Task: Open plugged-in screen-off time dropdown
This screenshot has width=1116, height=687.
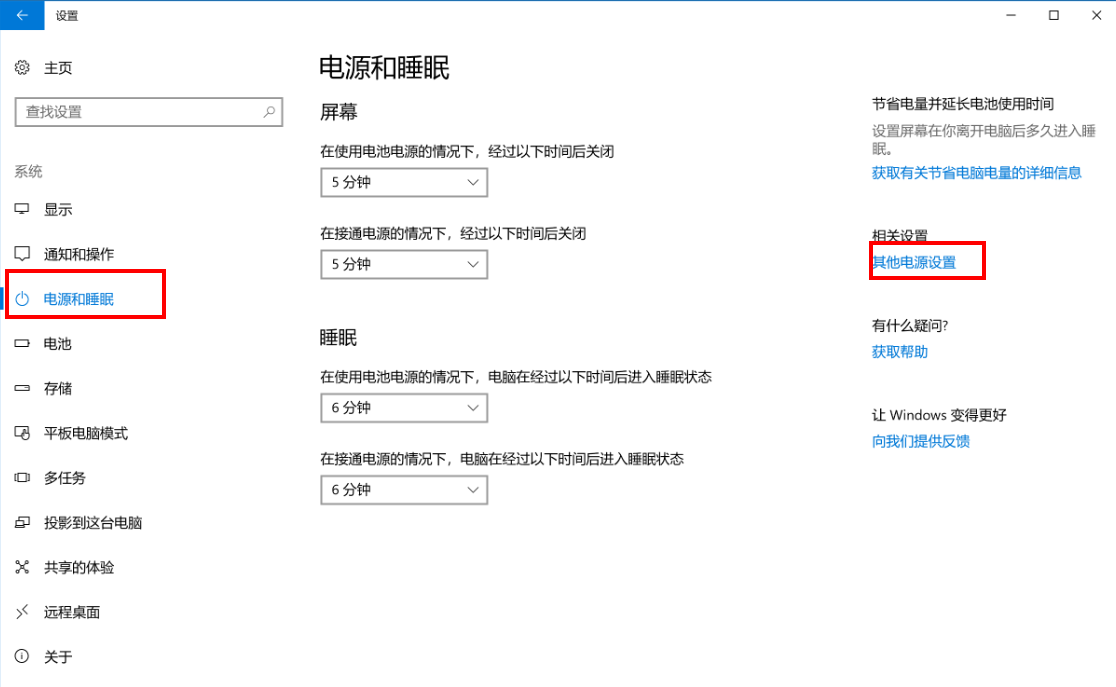Action: (403, 264)
